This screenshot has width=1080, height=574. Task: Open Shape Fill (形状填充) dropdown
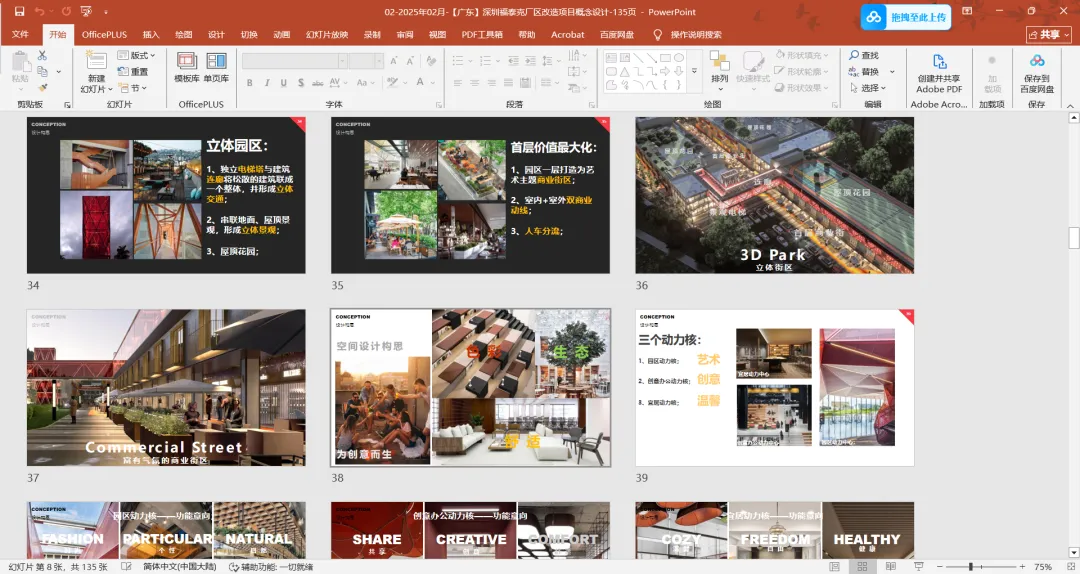click(x=801, y=55)
